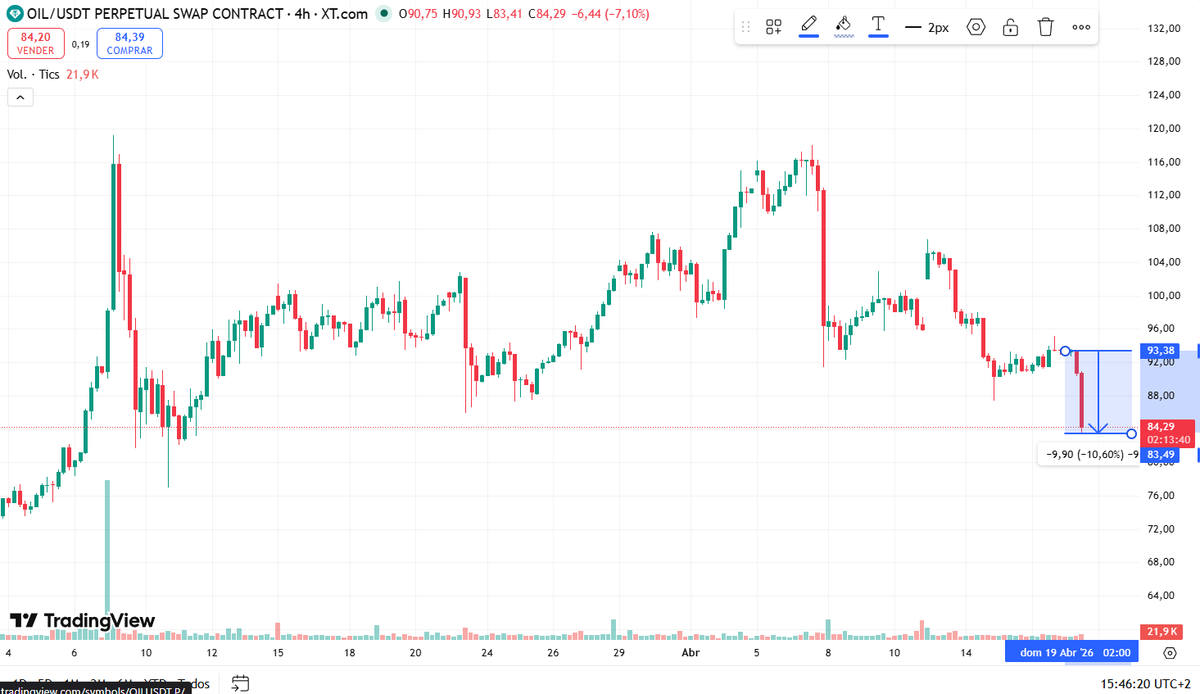
Task: Toggle the lock on the drawing
Action: (1011, 28)
